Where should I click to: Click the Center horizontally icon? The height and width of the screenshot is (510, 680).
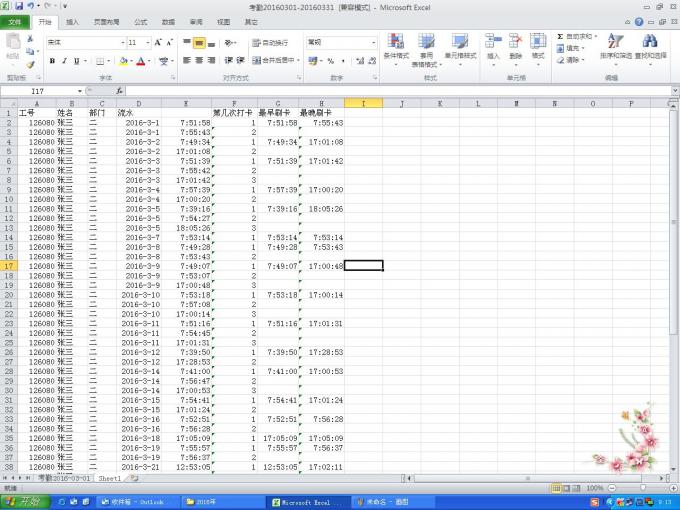199,60
